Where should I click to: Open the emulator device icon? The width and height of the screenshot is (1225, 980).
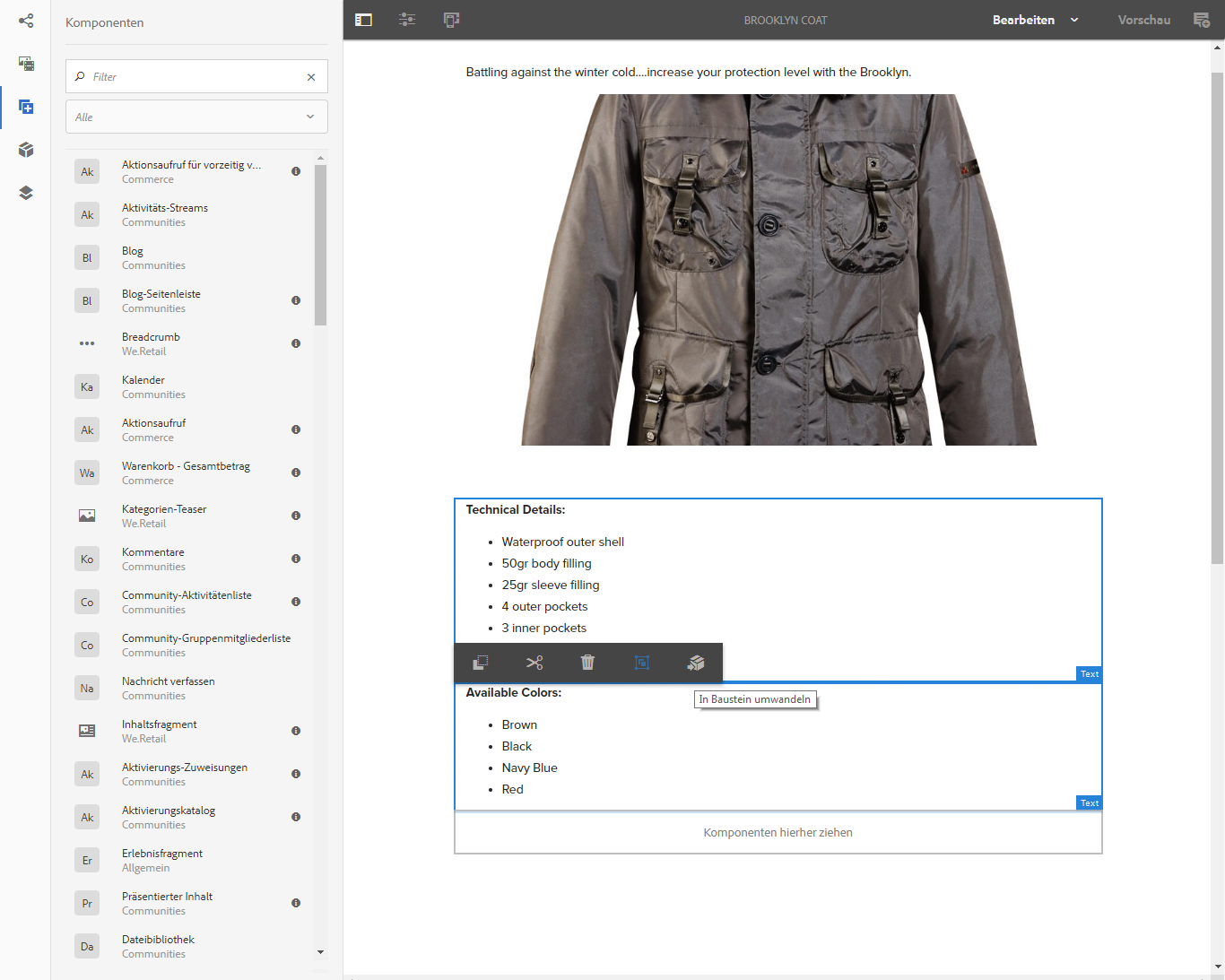tap(451, 20)
